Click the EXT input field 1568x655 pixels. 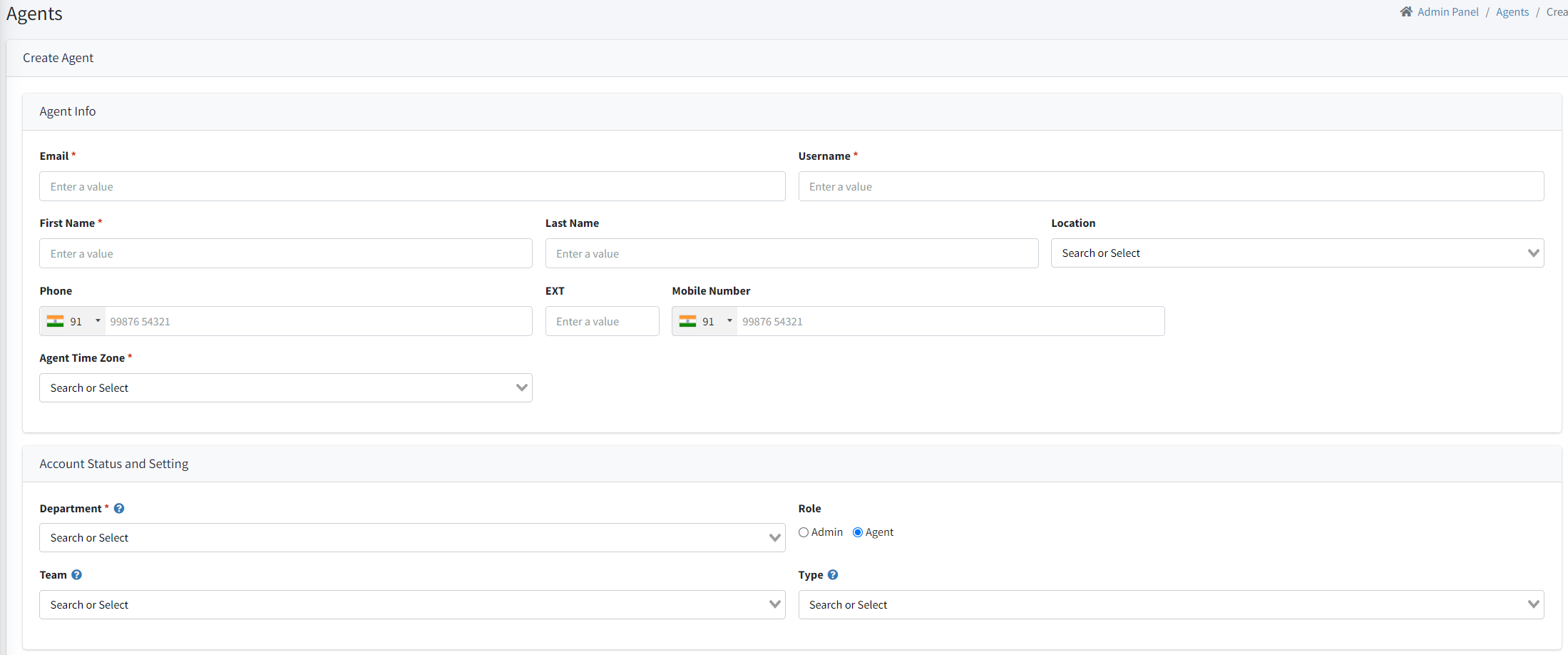pyautogui.click(x=602, y=322)
